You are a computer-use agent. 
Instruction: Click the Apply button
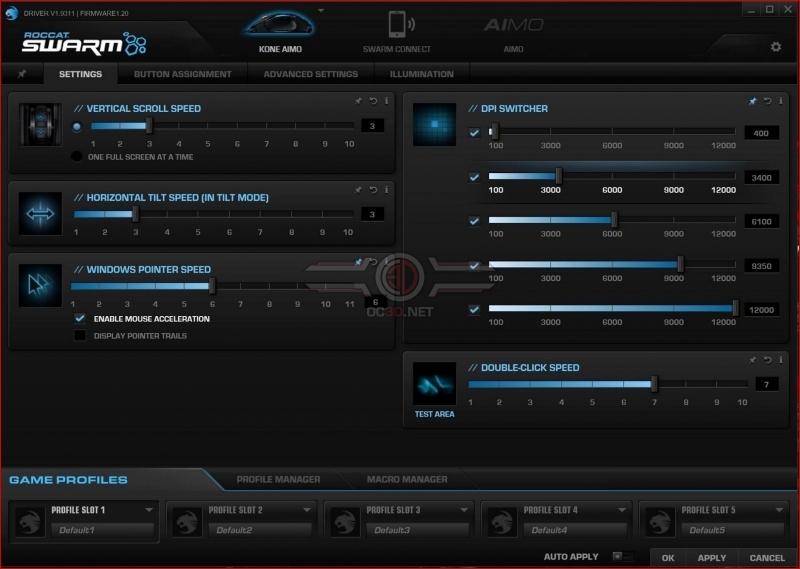[x=712, y=558]
